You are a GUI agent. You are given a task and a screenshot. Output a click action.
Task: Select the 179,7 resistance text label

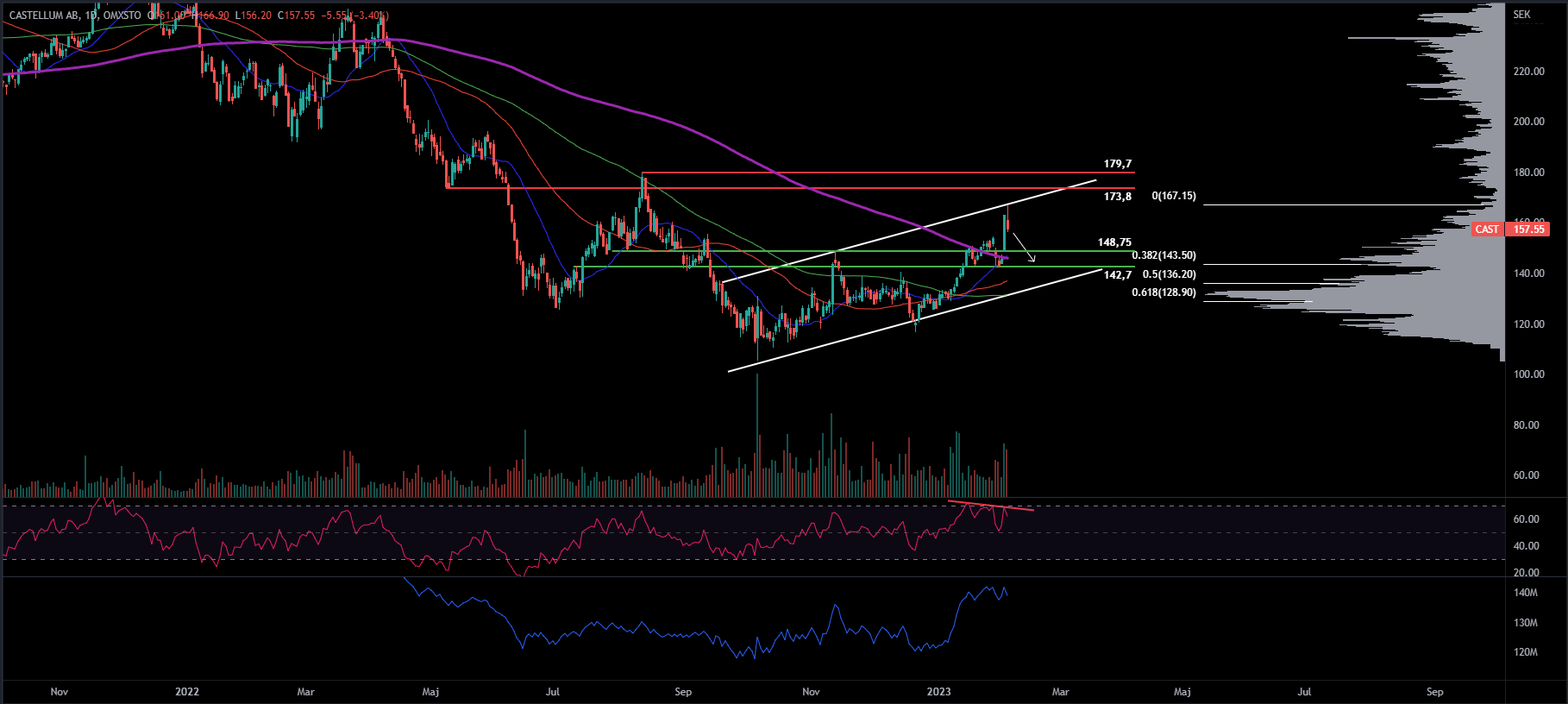point(1117,164)
